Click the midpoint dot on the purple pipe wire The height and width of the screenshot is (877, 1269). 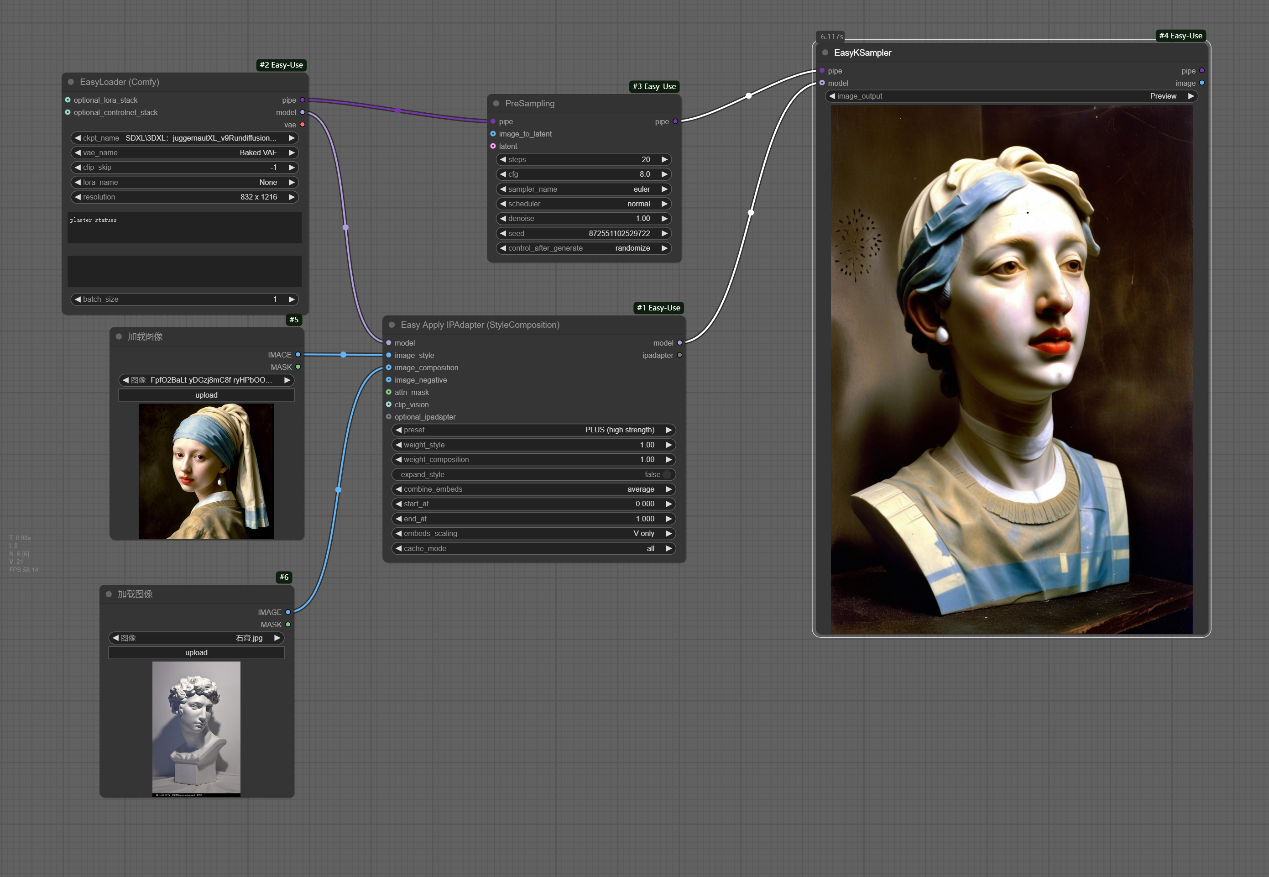tap(397, 110)
